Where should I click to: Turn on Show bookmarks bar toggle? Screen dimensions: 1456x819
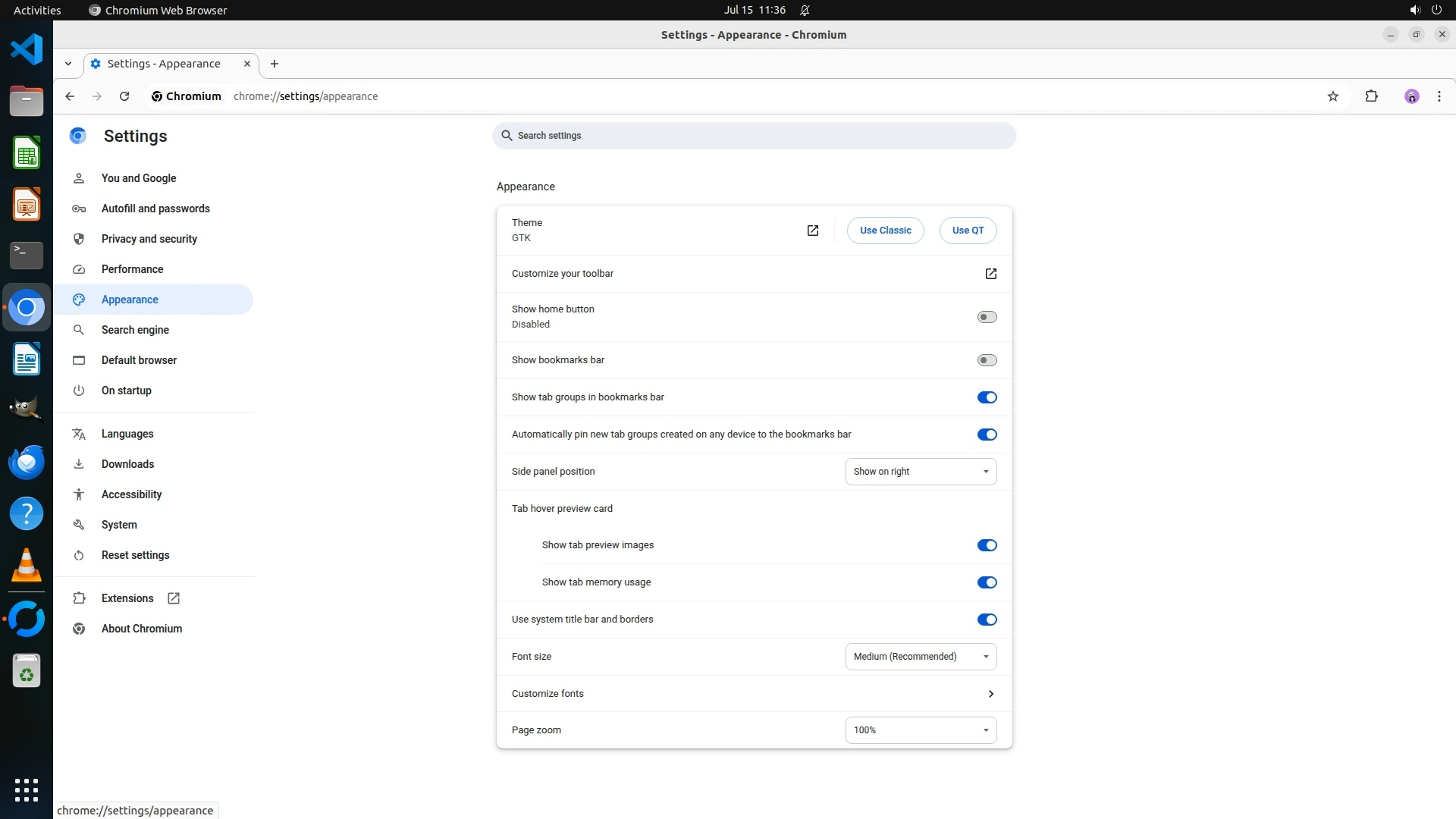(987, 360)
